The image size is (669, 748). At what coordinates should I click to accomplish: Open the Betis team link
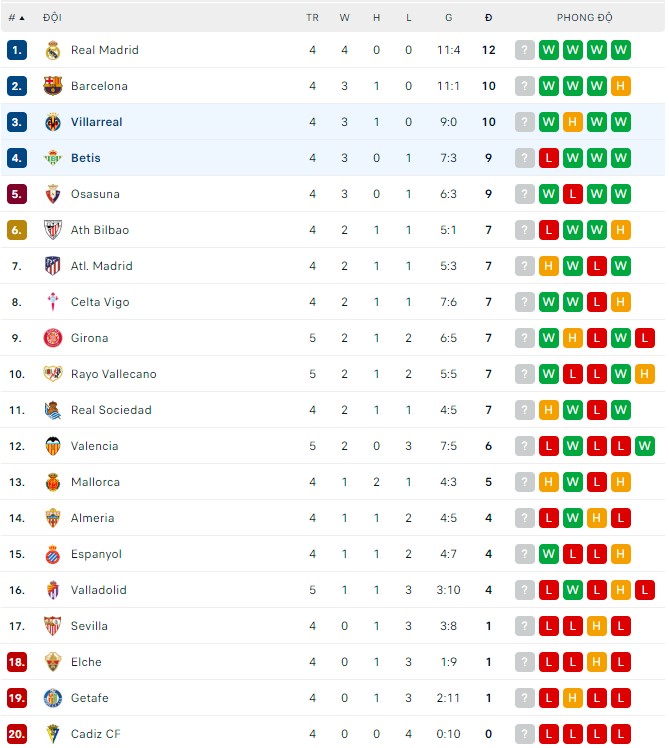point(85,158)
